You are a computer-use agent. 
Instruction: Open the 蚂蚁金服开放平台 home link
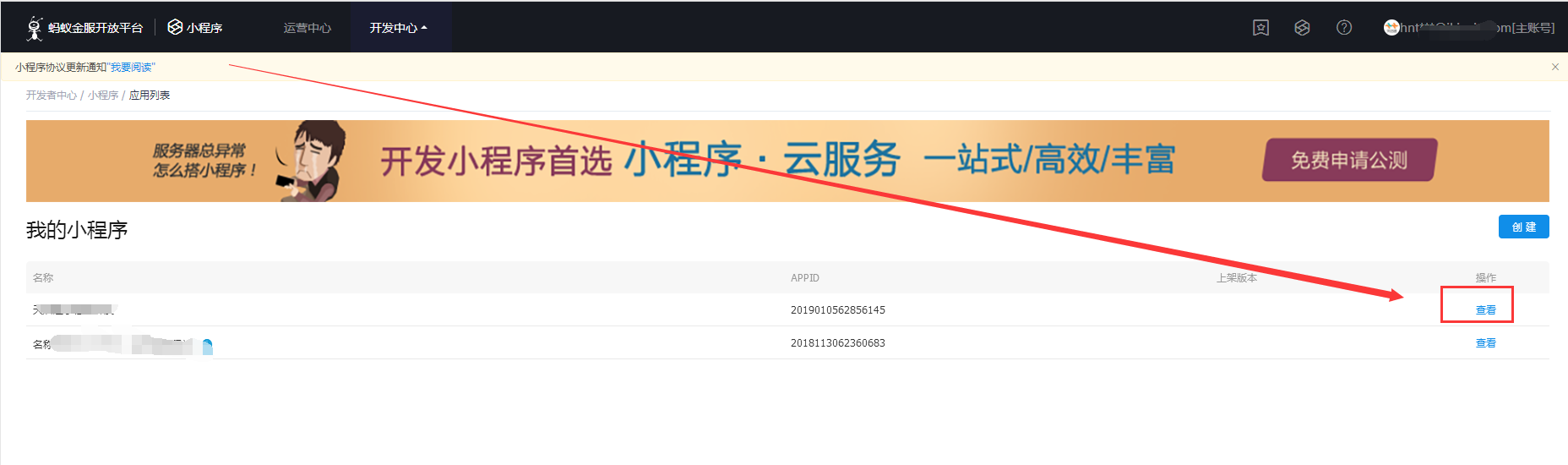pos(95,28)
